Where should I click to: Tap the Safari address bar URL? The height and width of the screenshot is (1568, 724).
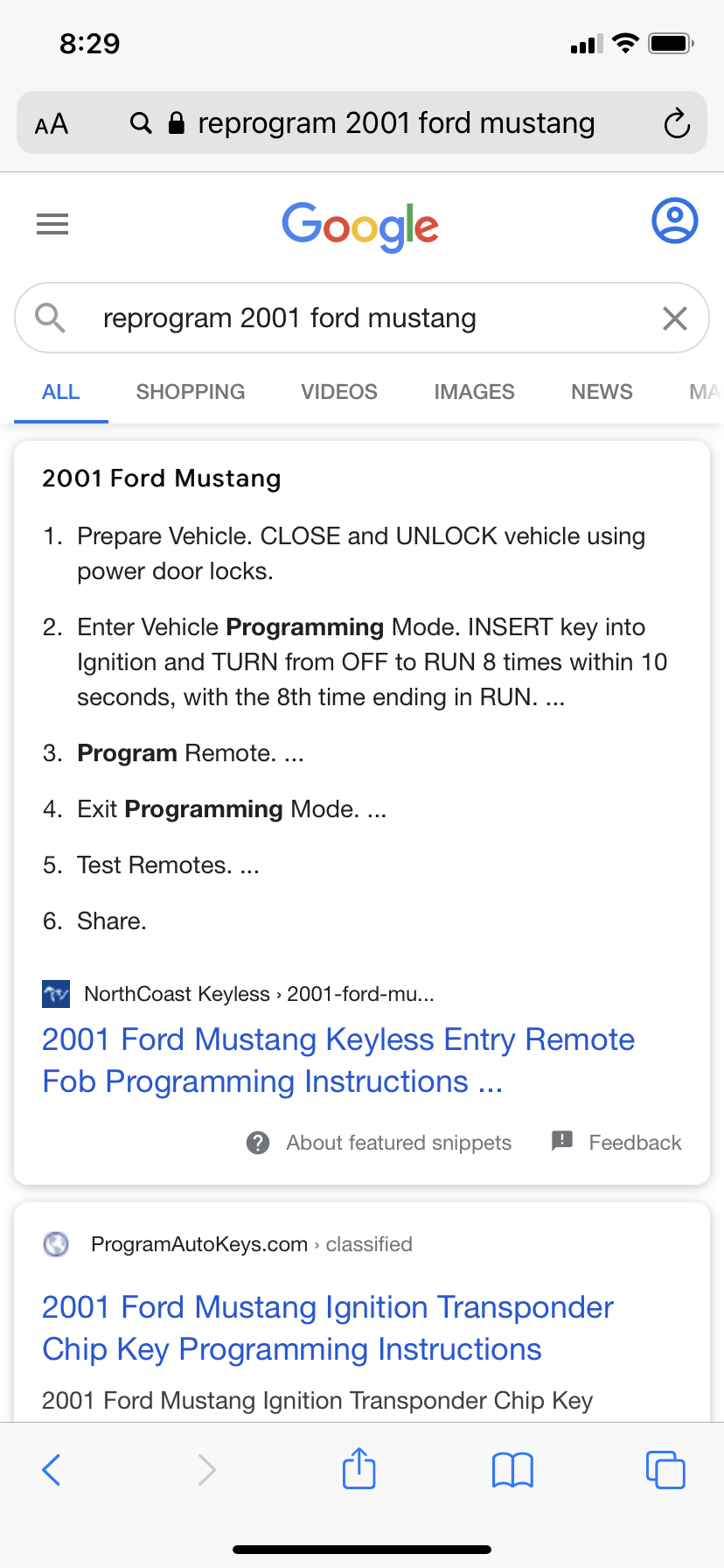pyautogui.click(x=395, y=123)
